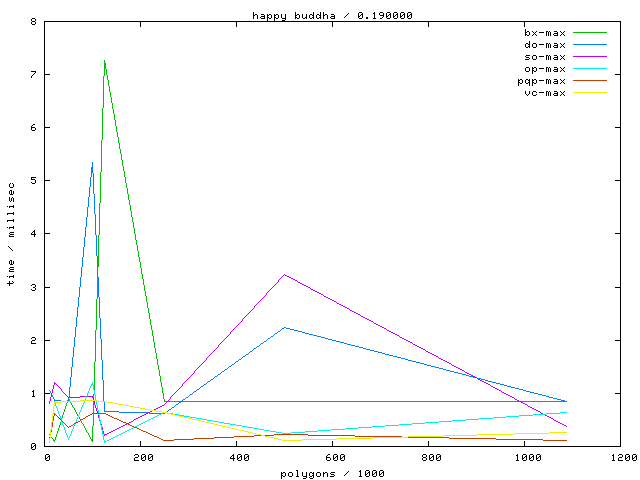The image size is (640, 480).
Task: Click the blue do-max legend line sample
Action: point(590,45)
